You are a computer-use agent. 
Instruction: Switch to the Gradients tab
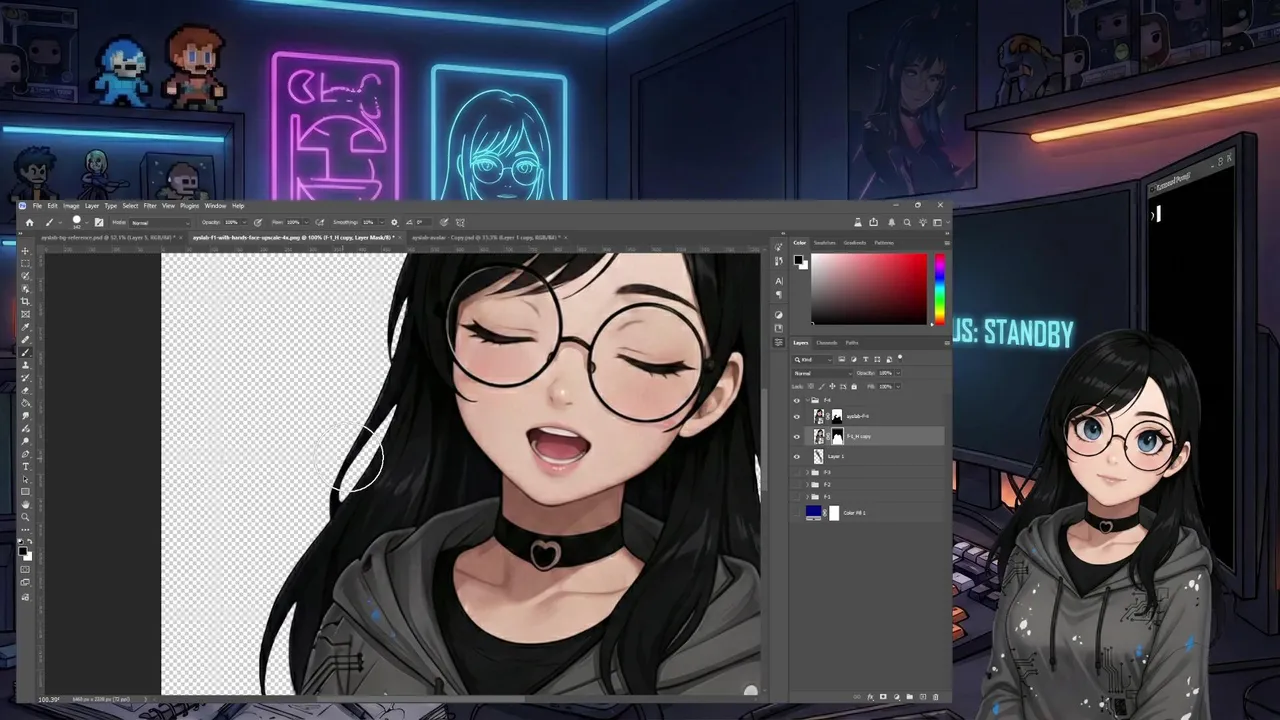(x=855, y=243)
